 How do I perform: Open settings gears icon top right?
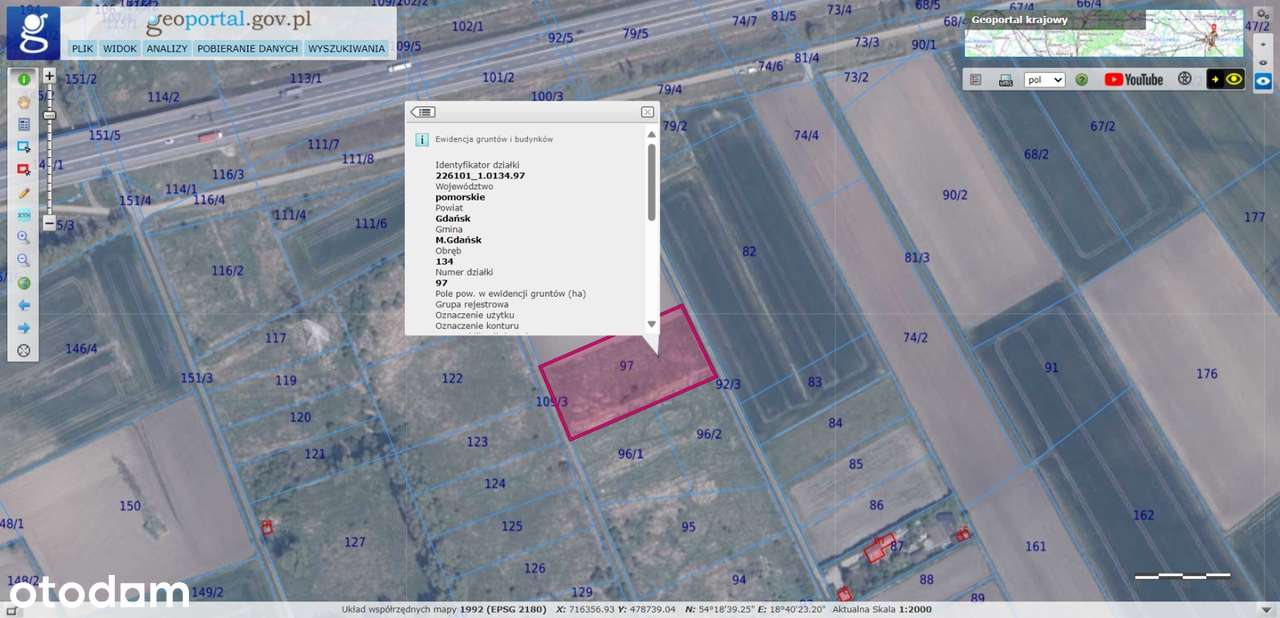[x=1262, y=14]
